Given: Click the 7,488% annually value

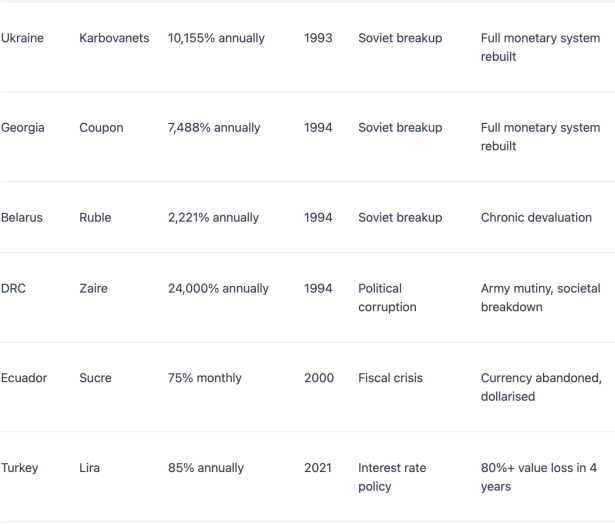Looking at the screenshot, I should pyautogui.click(x=214, y=128).
